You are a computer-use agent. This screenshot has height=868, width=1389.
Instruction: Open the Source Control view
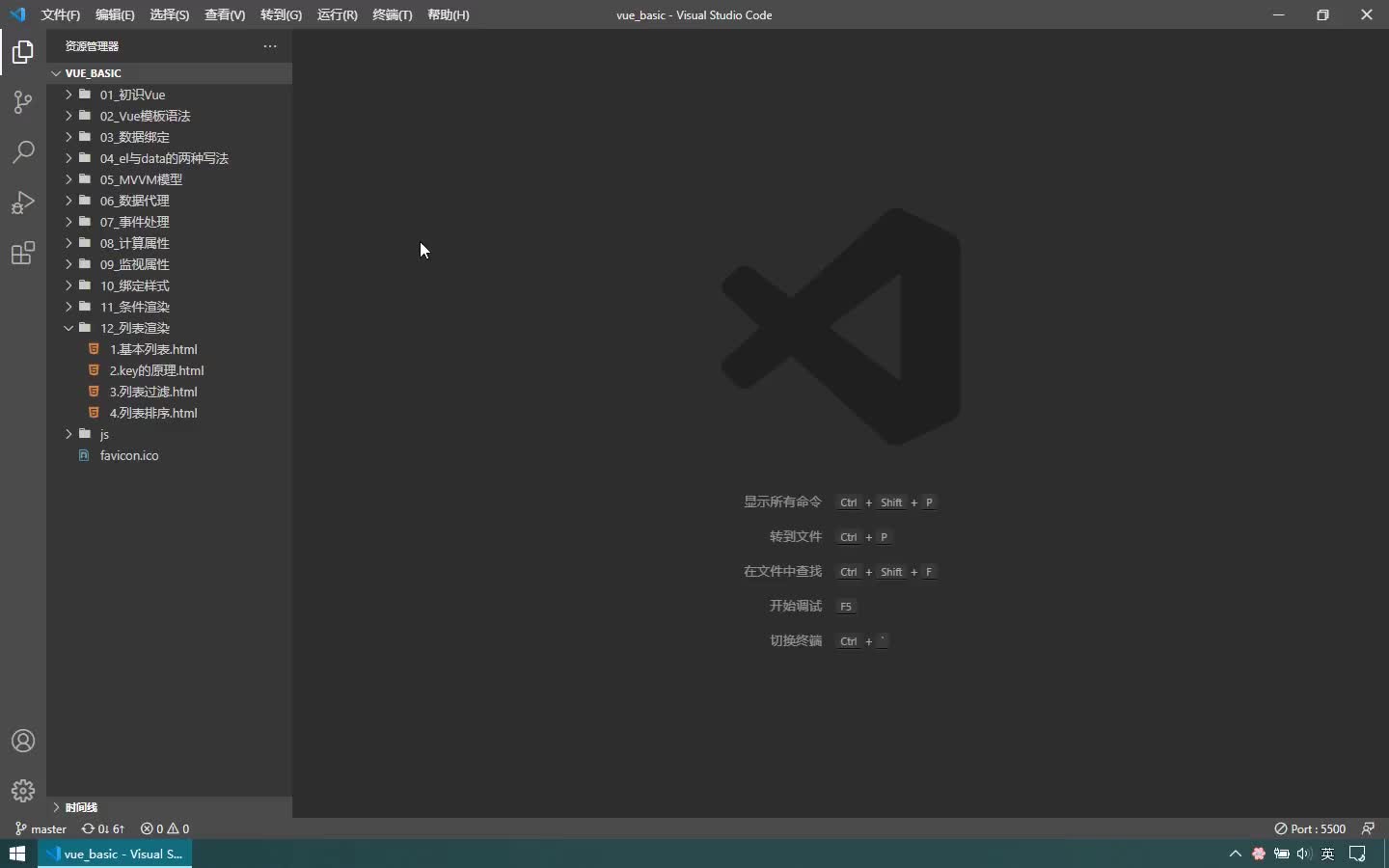(23, 102)
